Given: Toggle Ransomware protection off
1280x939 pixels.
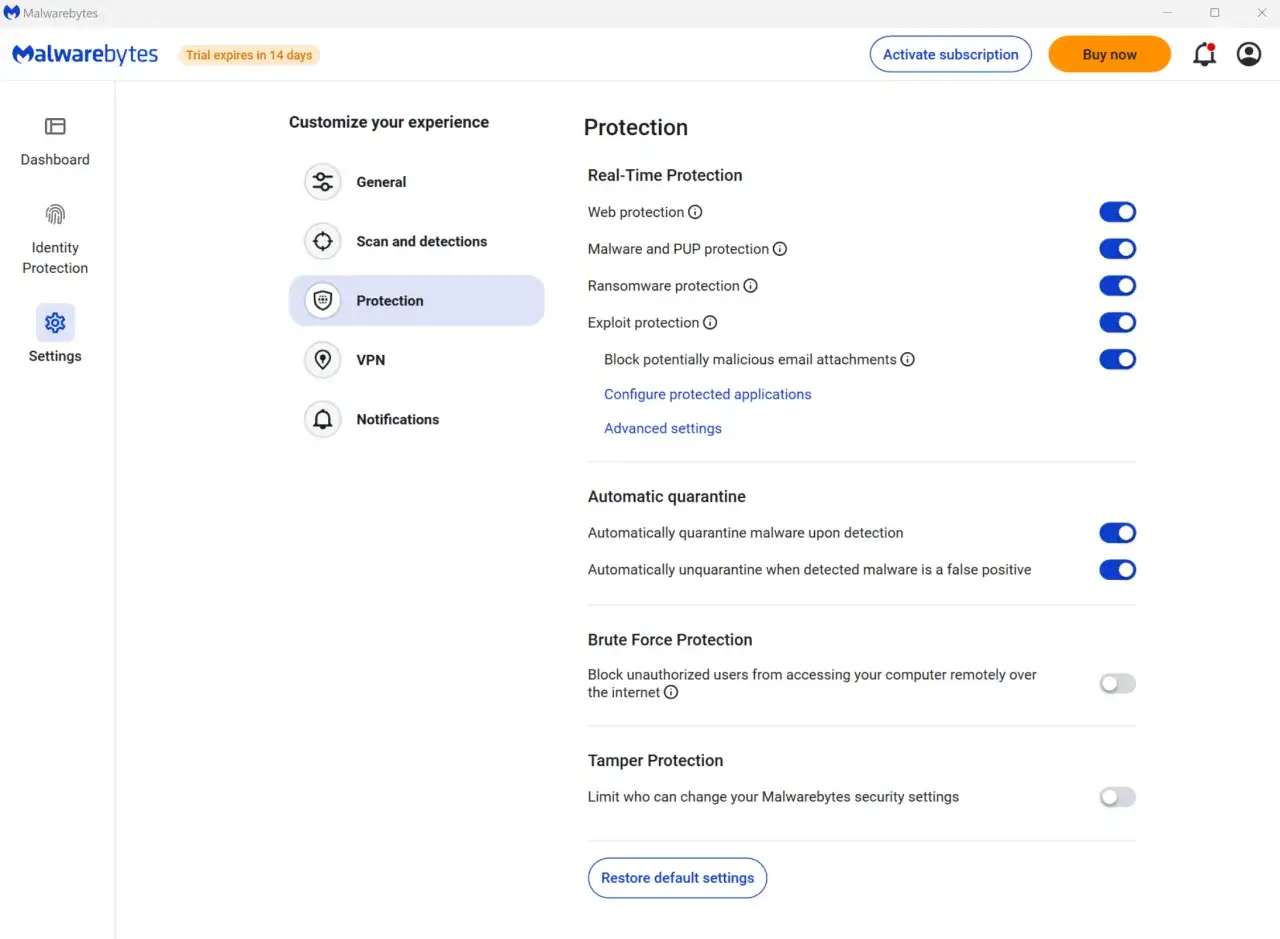Looking at the screenshot, I should pos(1117,286).
